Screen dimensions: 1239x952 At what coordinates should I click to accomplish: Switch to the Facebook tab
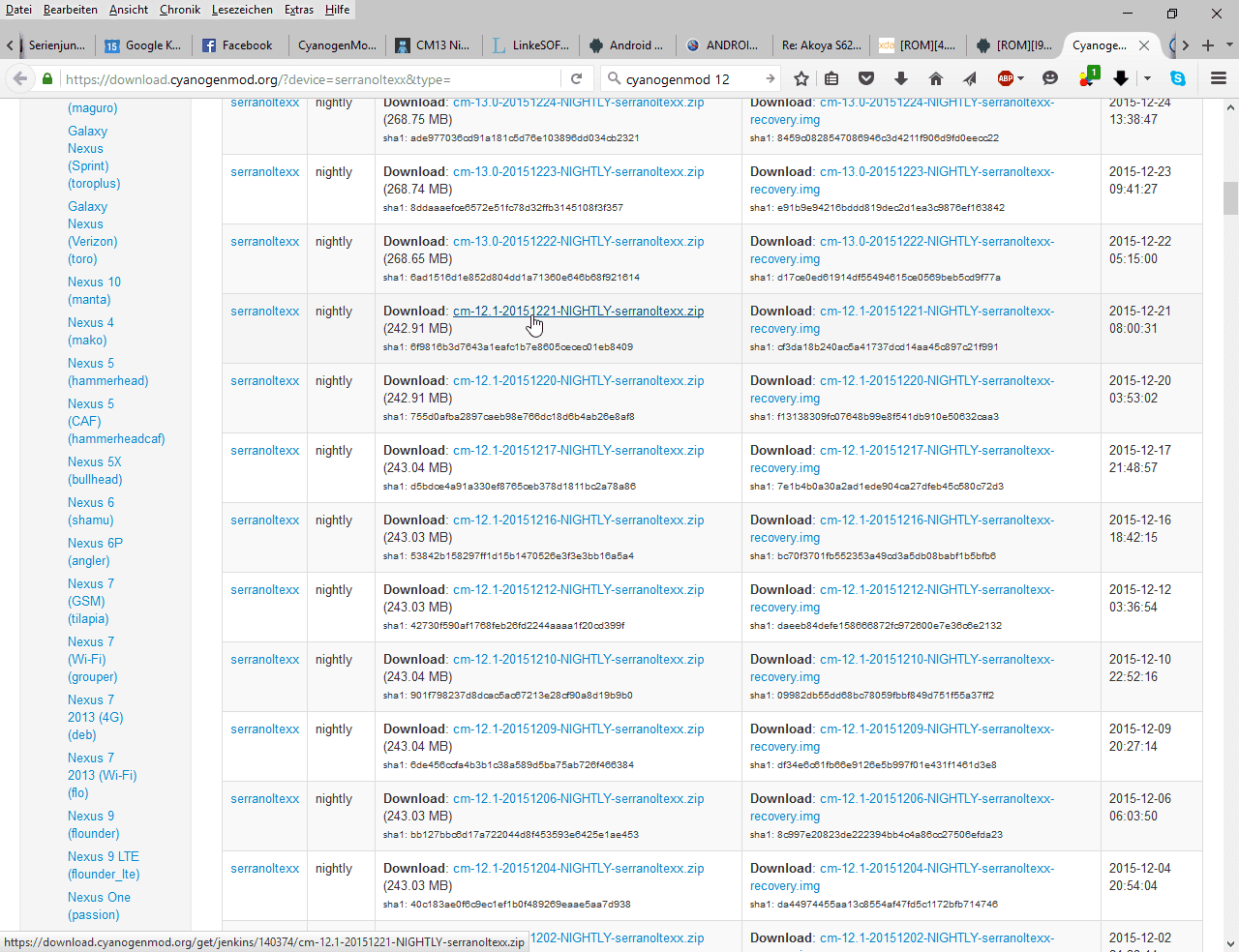coord(239,45)
